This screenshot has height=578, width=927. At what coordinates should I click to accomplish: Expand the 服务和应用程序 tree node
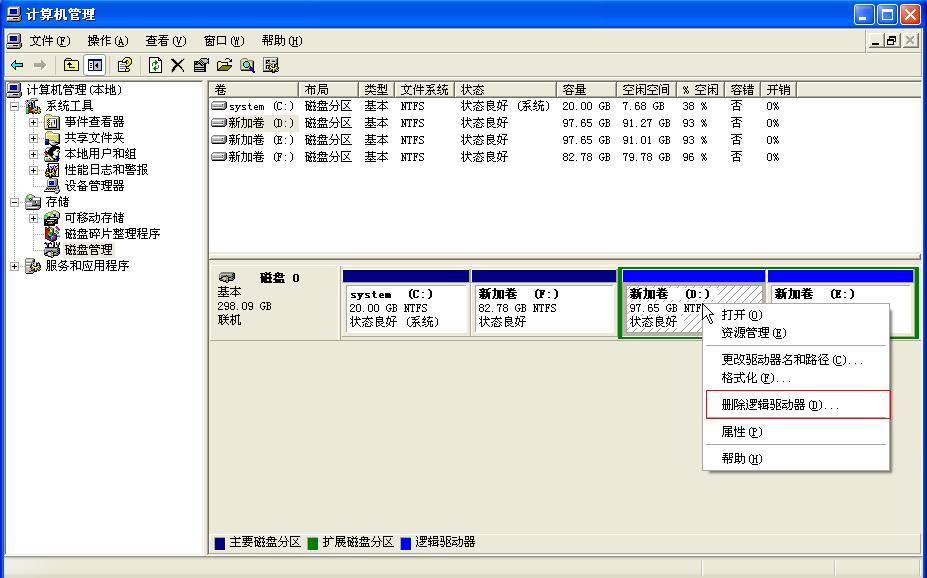coord(14,266)
